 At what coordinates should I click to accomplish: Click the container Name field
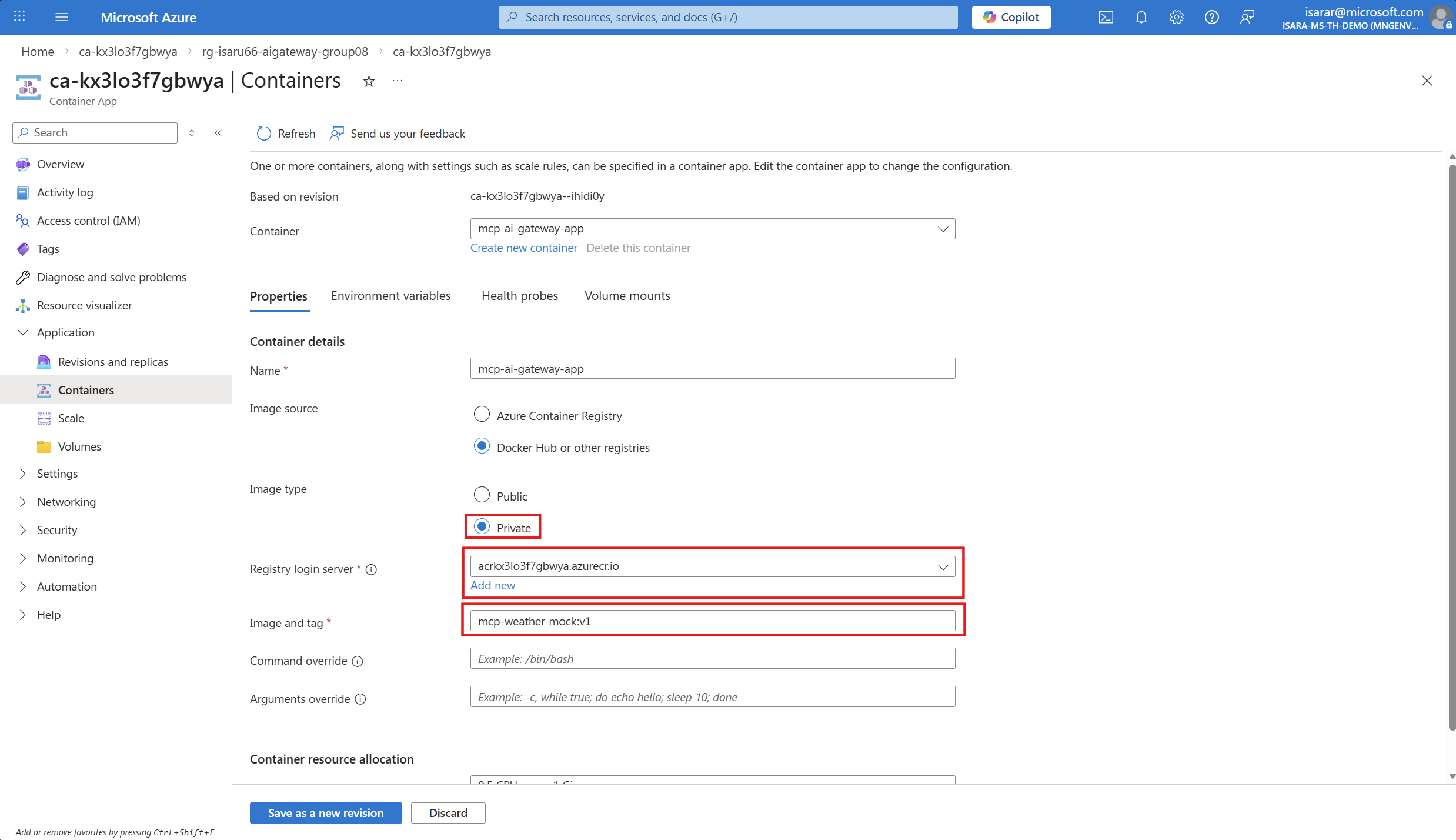point(713,369)
